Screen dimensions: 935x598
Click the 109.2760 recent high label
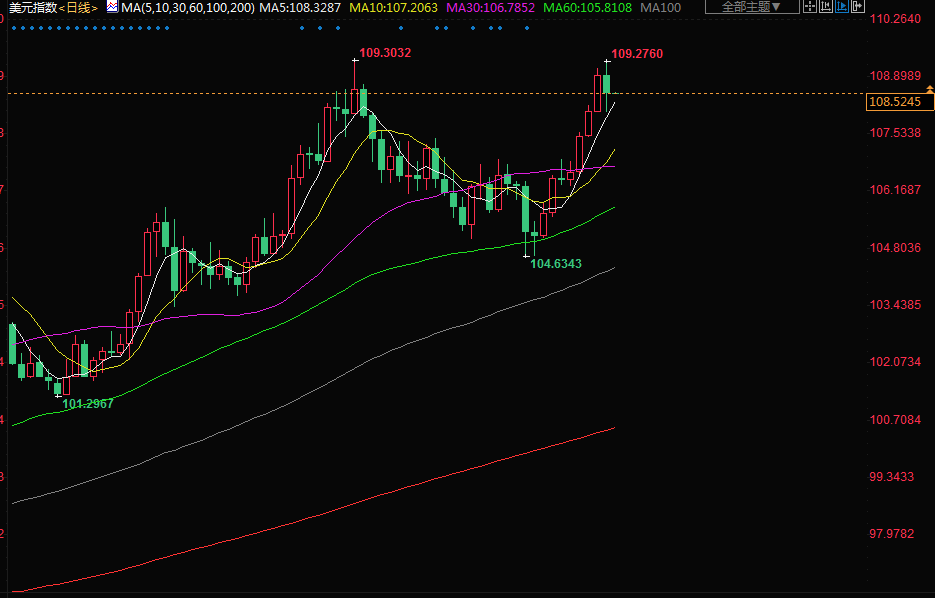click(636, 53)
